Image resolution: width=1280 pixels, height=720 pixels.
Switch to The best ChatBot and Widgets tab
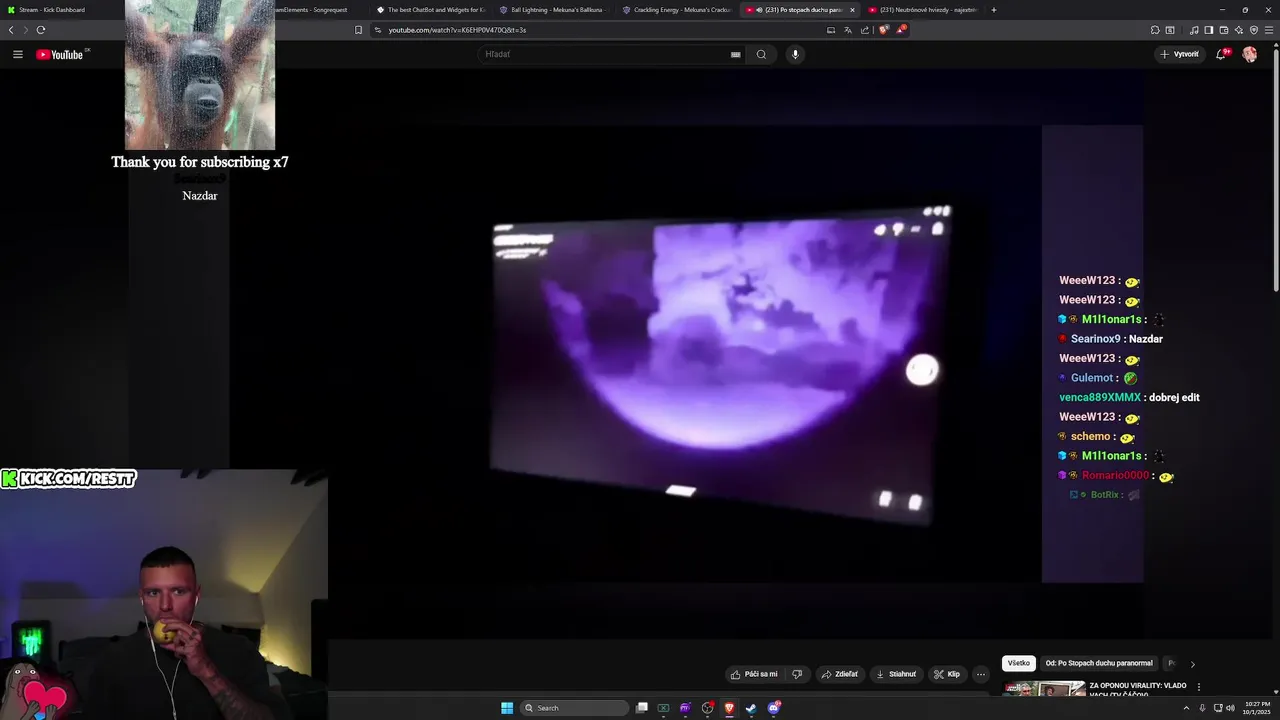pyautogui.click(x=432, y=10)
